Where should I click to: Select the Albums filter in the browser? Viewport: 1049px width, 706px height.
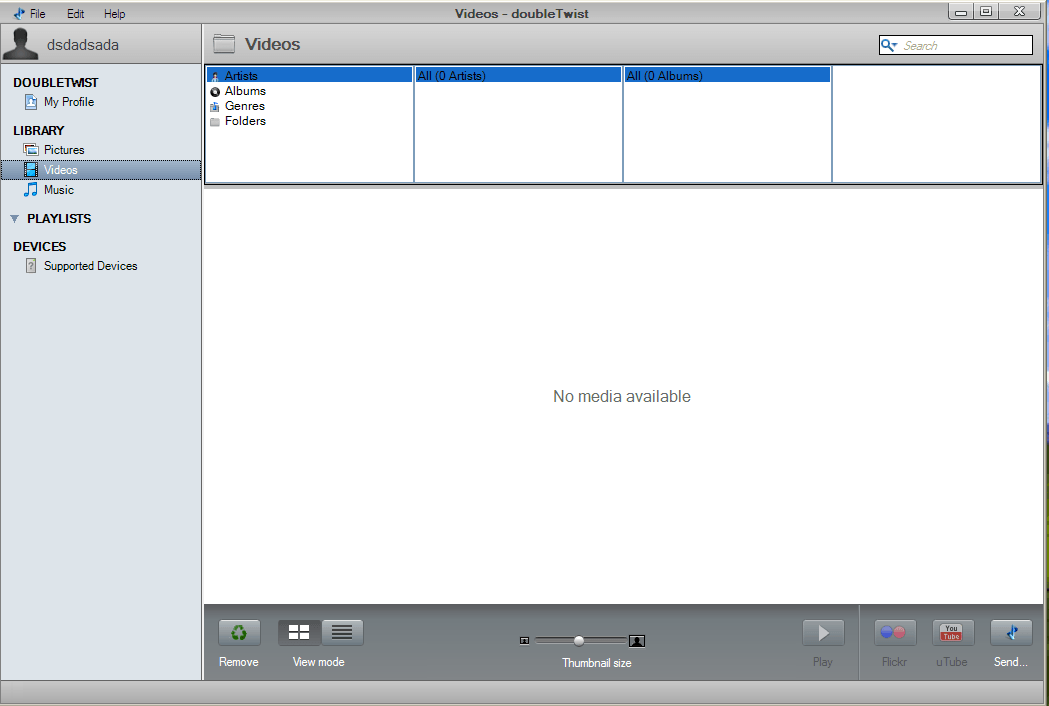pos(244,90)
